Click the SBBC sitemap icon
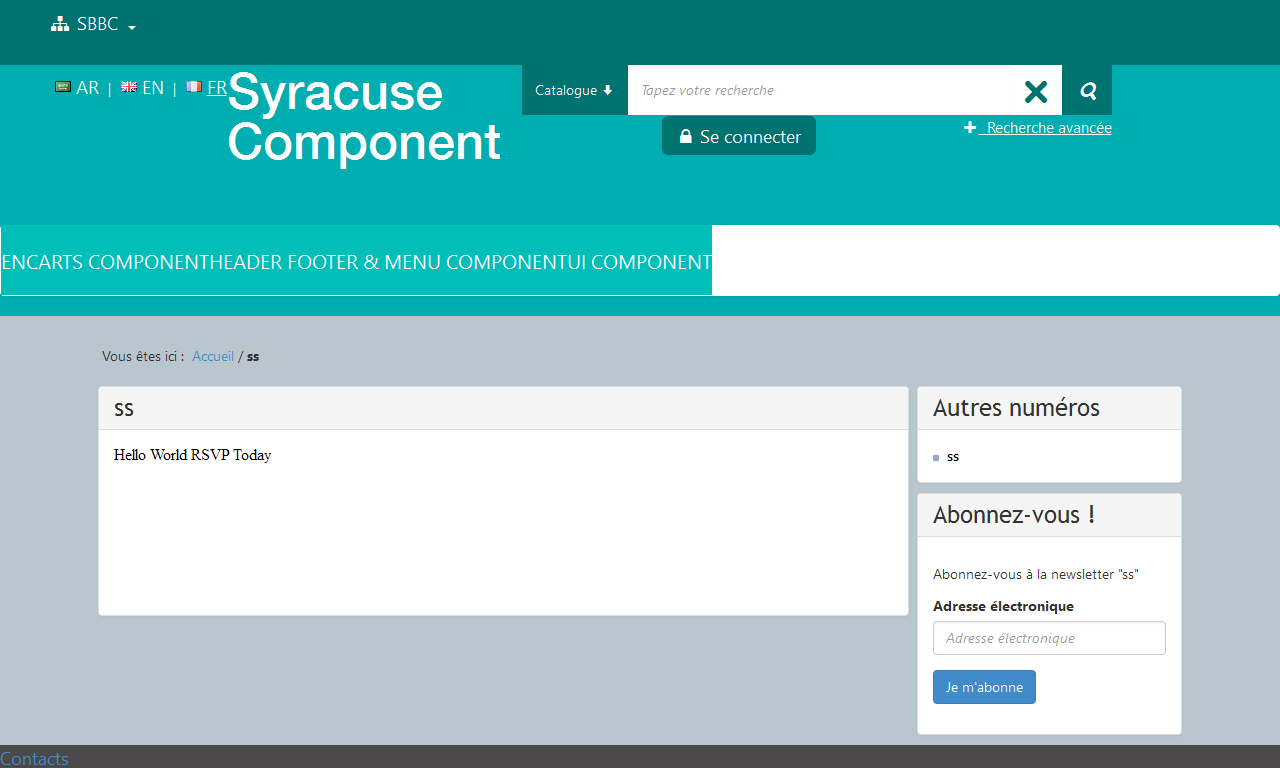 click(x=60, y=25)
